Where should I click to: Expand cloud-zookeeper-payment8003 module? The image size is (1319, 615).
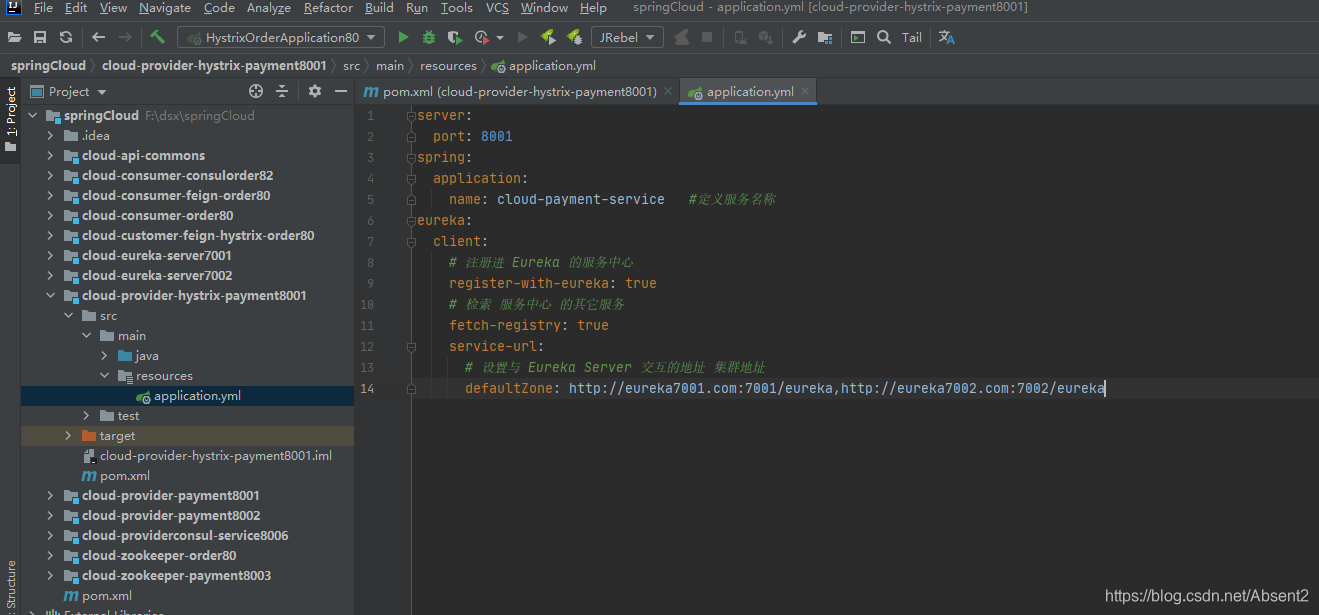click(51, 576)
